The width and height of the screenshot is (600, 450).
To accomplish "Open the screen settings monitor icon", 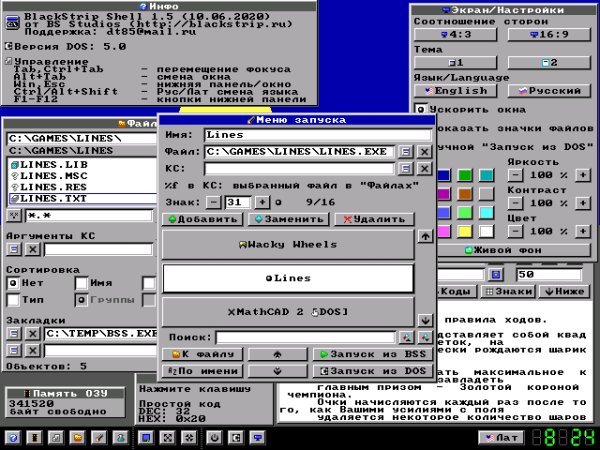I will point(258,438).
